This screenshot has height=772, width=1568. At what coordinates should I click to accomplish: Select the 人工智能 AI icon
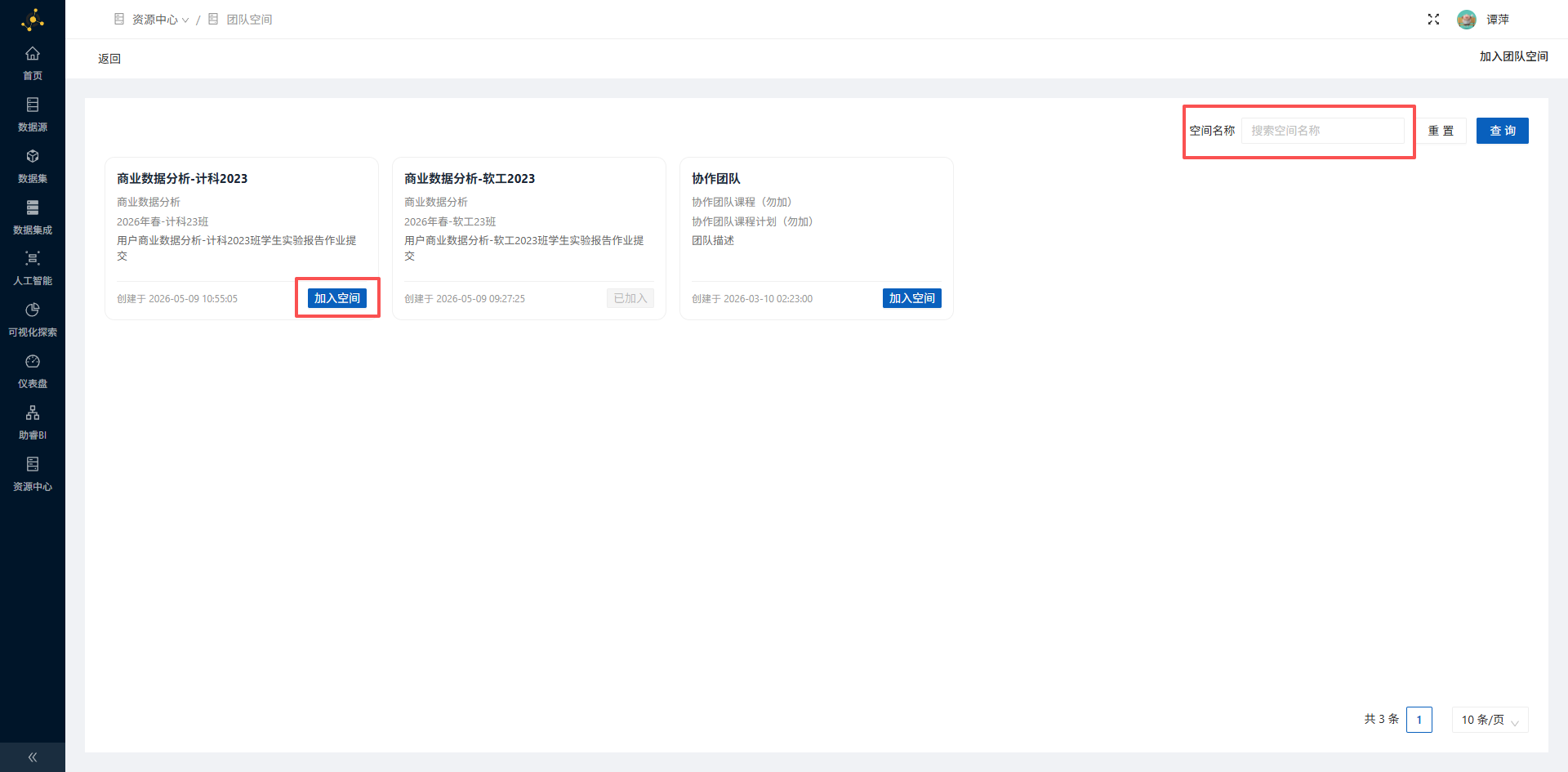coord(33,259)
